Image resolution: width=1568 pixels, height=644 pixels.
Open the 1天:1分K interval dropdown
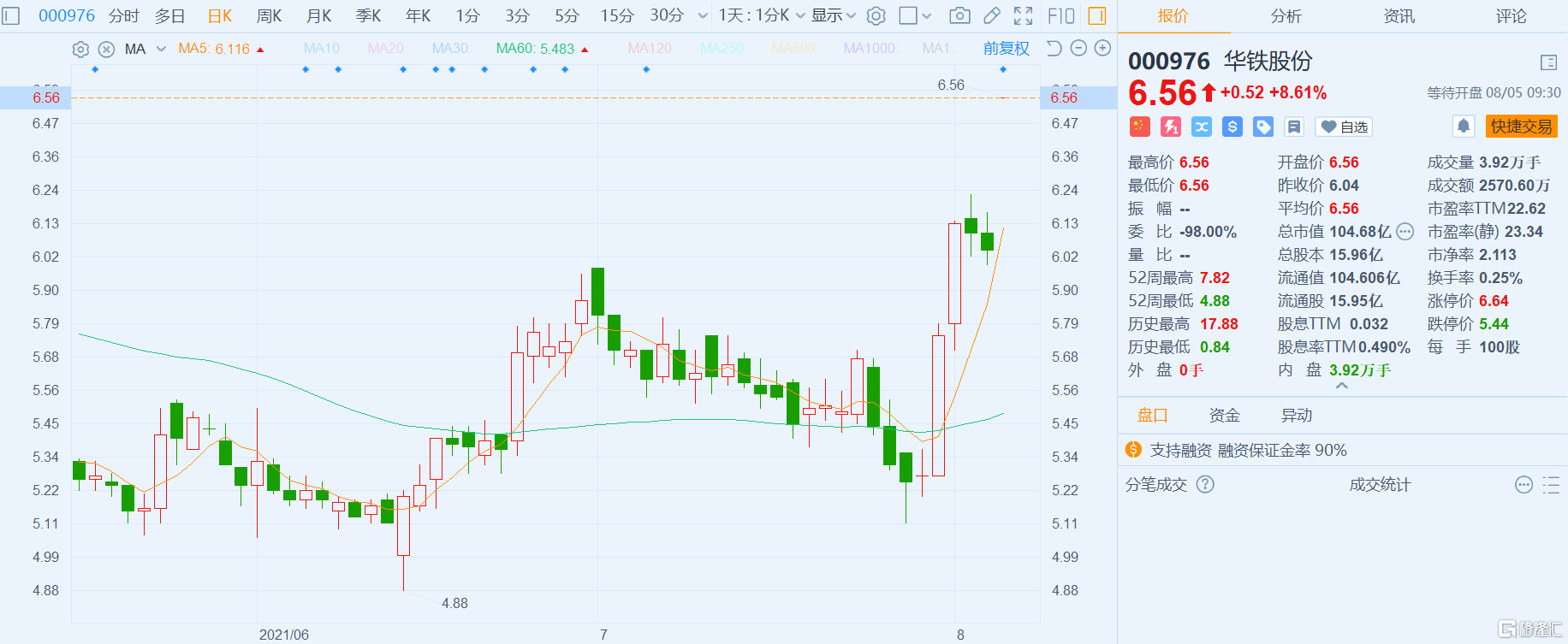[x=761, y=15]
